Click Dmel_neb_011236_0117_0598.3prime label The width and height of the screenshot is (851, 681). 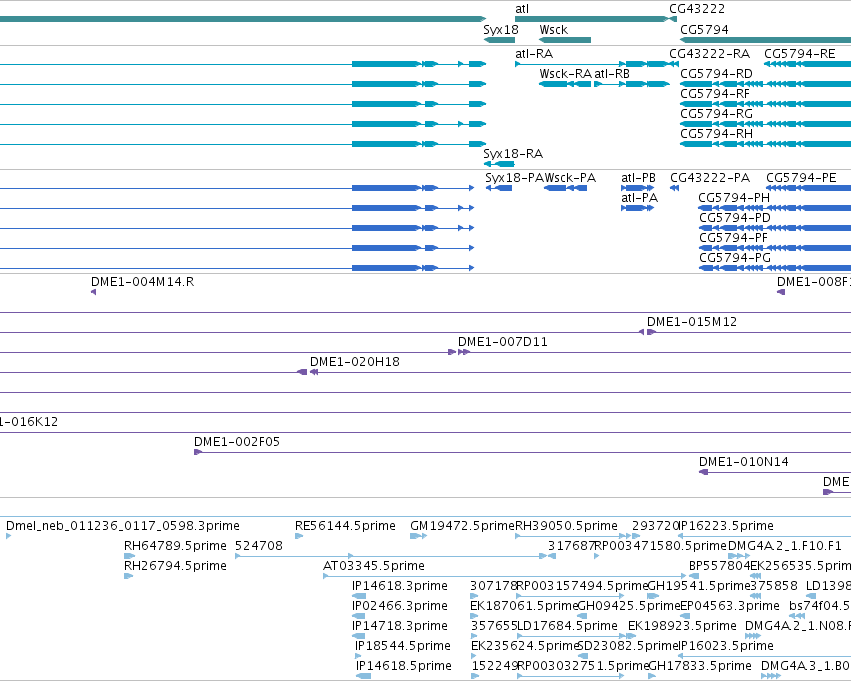123,526
